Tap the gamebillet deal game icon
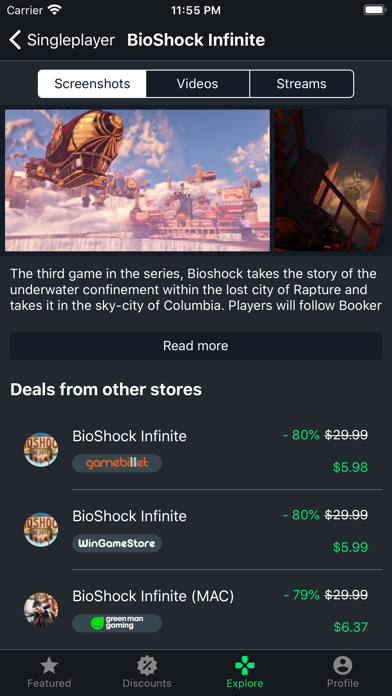The image size is (392, 696). (41, 450)
